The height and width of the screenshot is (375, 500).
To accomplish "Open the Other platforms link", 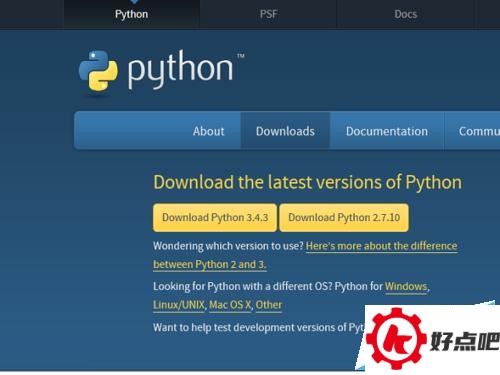I will pos(269,305).
